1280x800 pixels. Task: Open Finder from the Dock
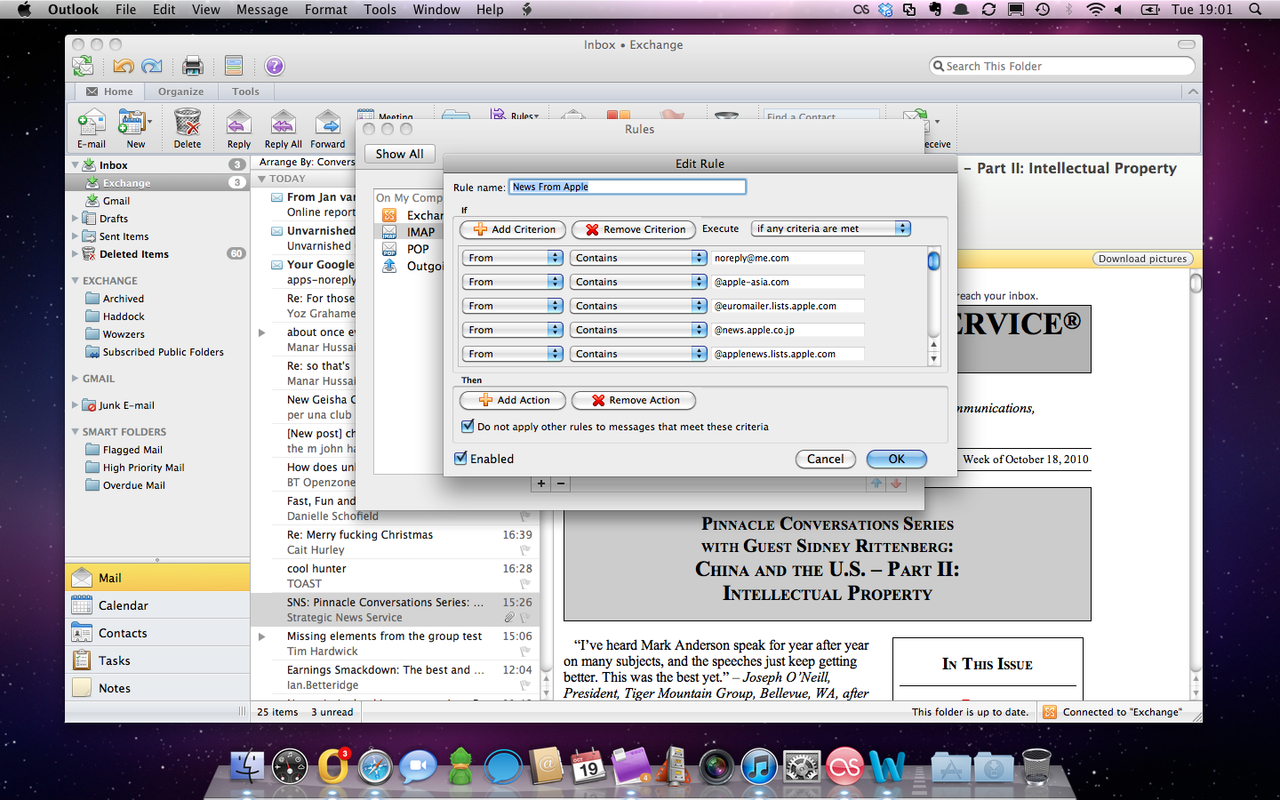[x=246, y=766]
